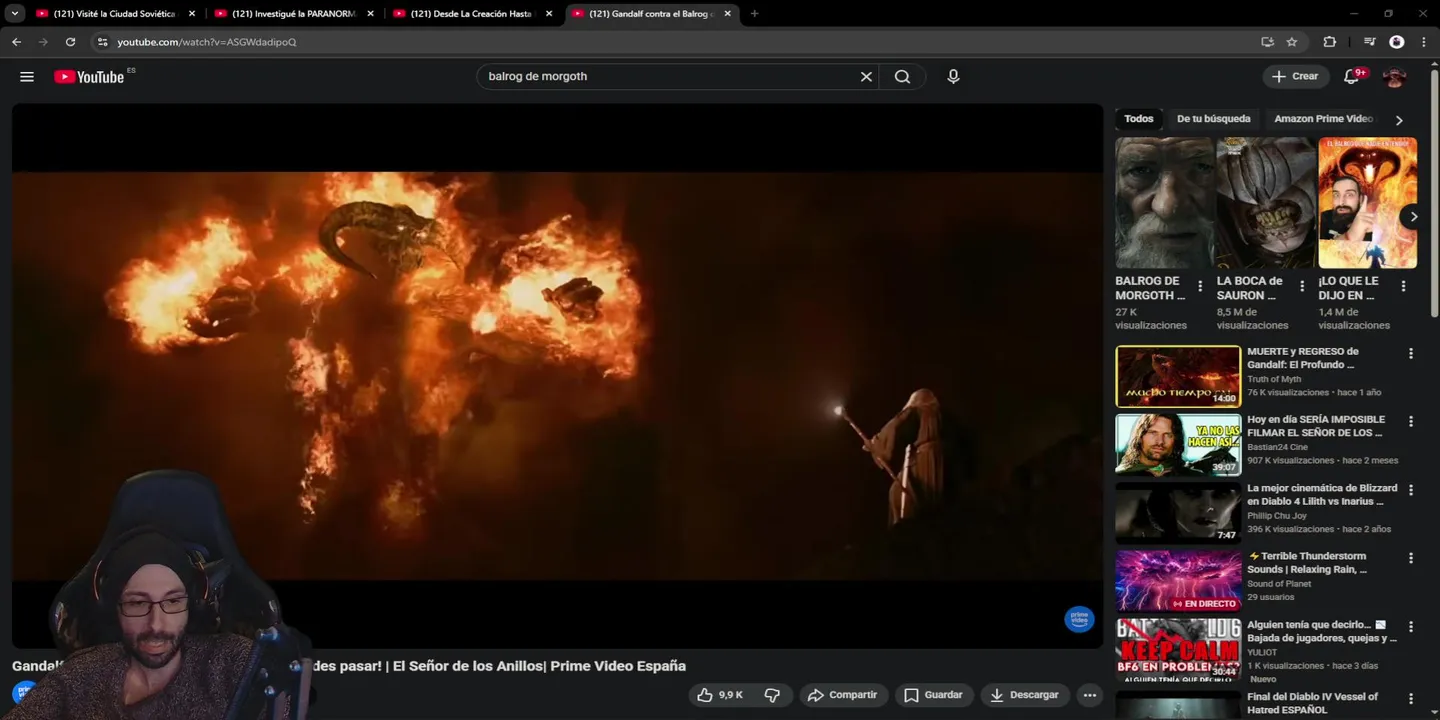The width and height of the screenshot is (1440, 720).
Task: Open options for BALROG DE MORGOTH short
Action: (1200, 287)
